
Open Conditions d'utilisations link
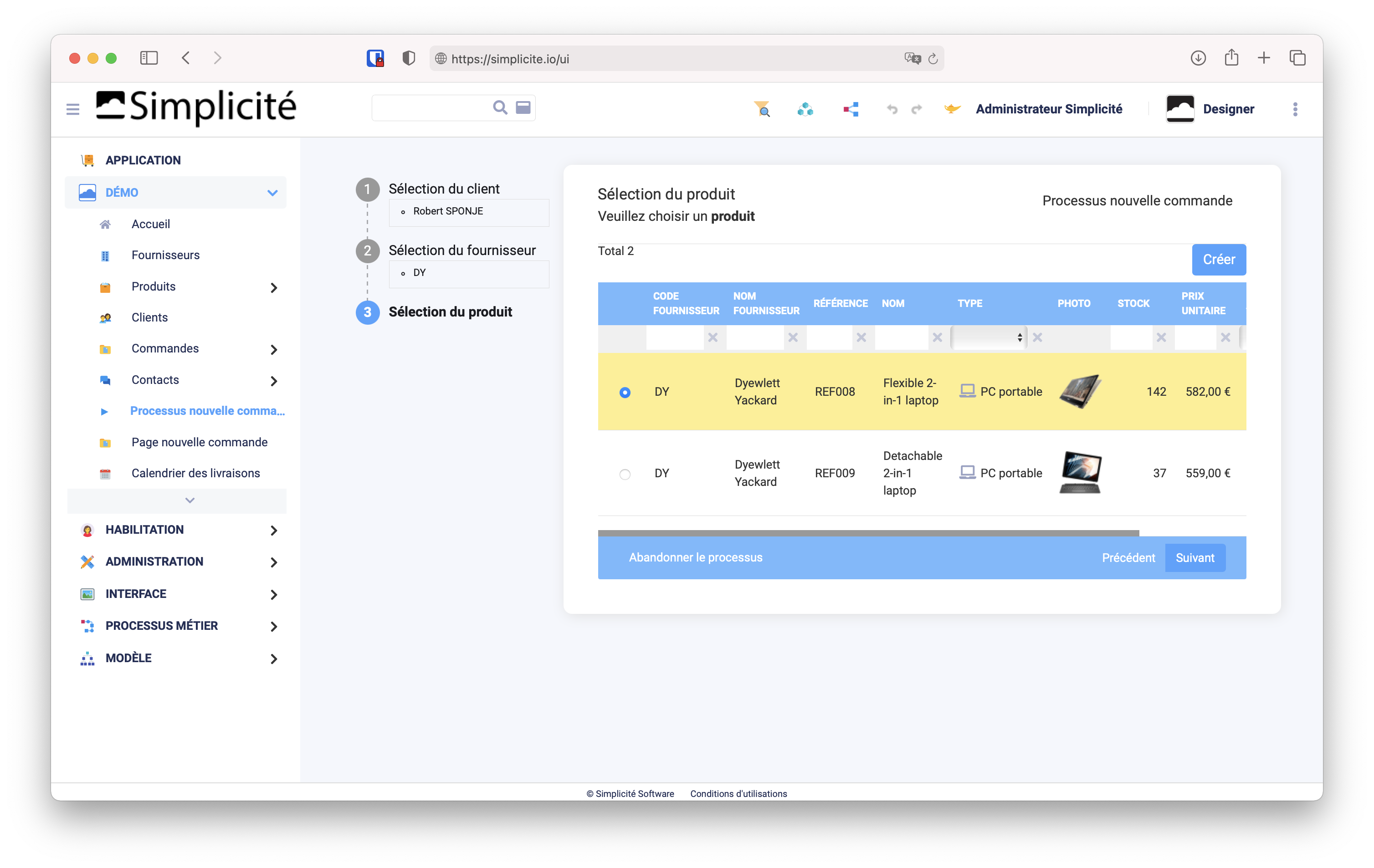(x=738, y=794)
